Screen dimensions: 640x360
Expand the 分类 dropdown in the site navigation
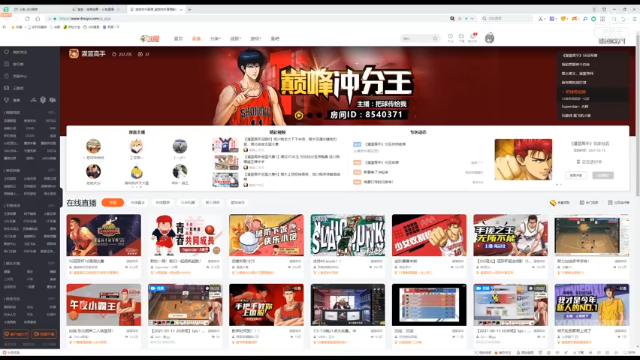[215, 39]
